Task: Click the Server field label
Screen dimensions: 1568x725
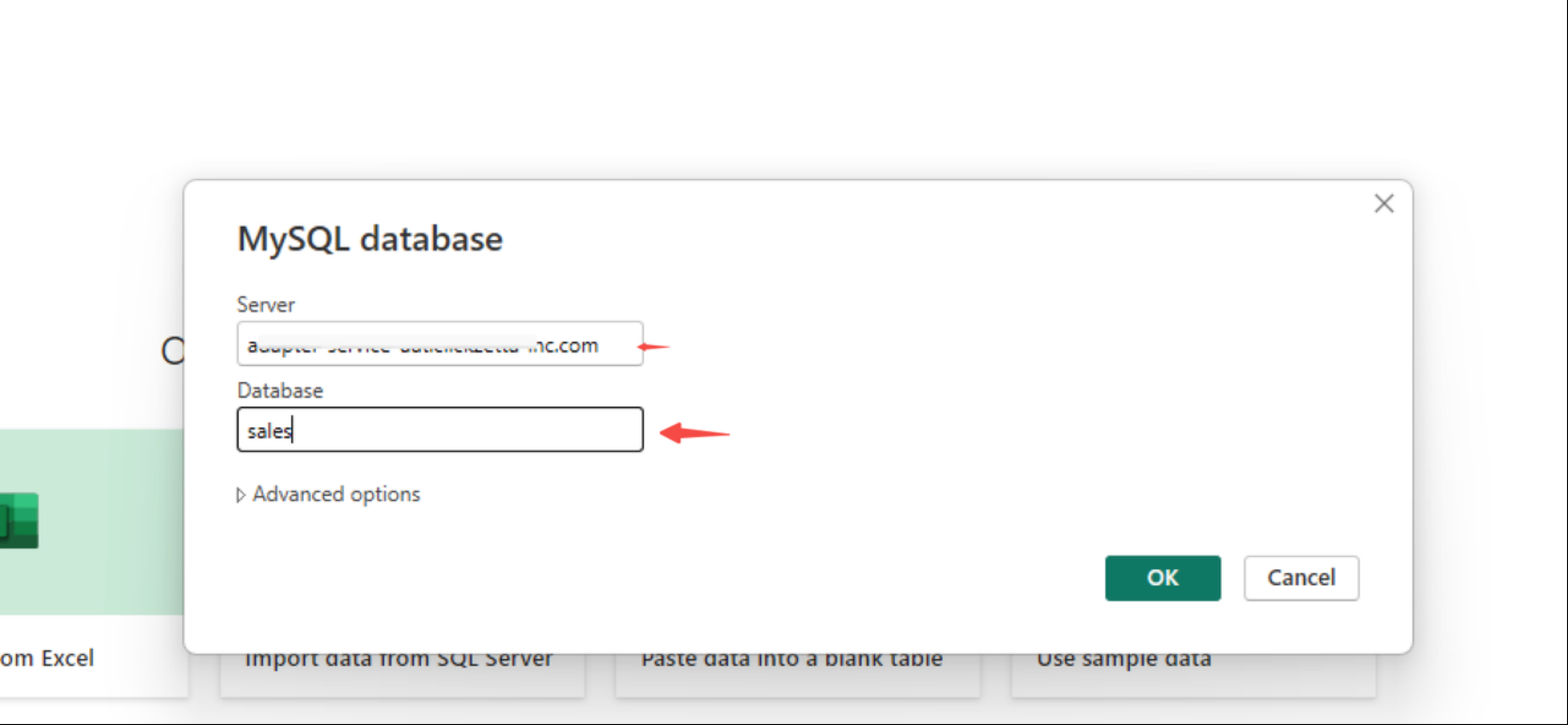Action: (266, 305)
